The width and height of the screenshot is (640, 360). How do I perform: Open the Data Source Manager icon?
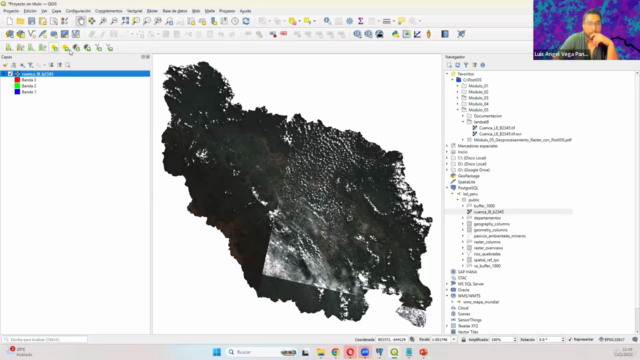pyautogui.click(x=9, y=34)
